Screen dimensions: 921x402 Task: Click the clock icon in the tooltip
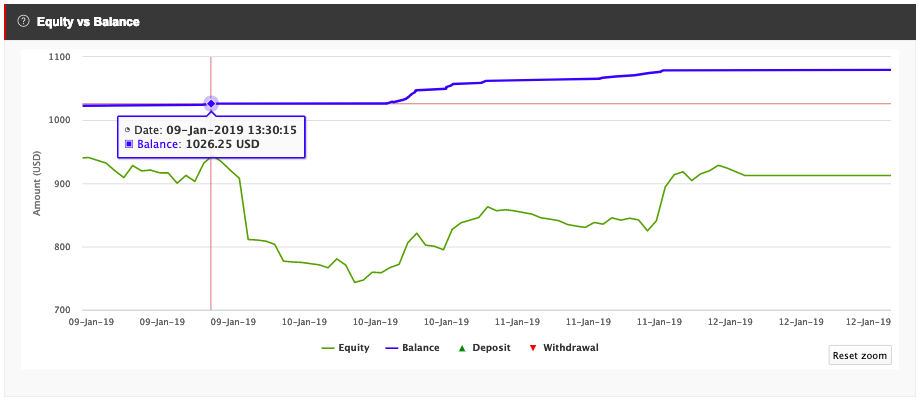pyautogui.click(x=127, y=130)
